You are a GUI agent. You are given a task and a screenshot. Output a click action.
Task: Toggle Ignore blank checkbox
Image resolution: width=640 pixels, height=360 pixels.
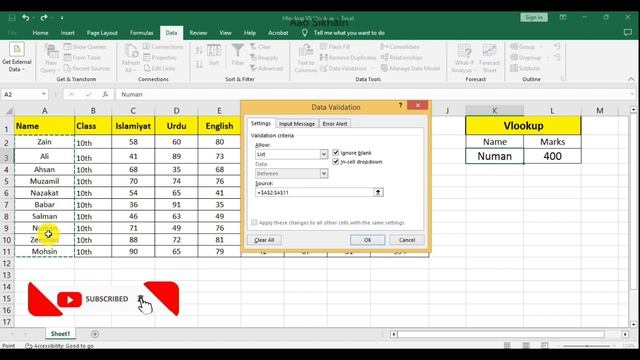(x=336, y=153)
